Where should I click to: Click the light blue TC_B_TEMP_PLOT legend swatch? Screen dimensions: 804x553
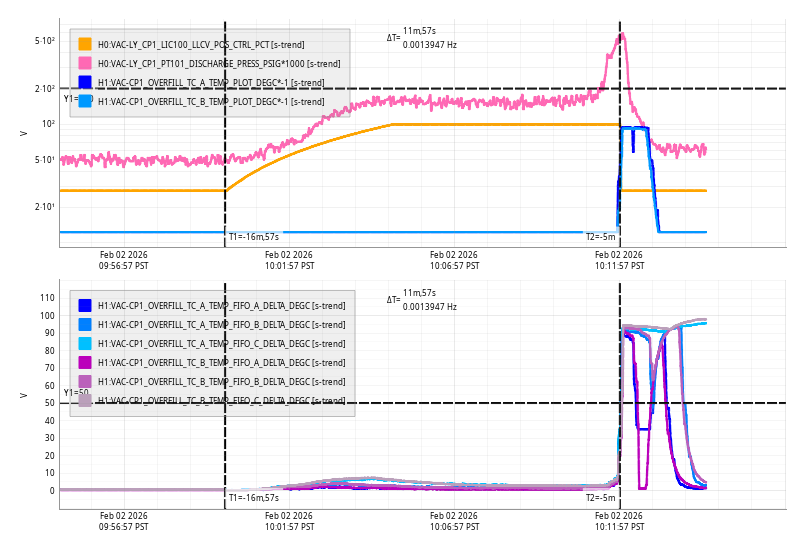point(85,101)
